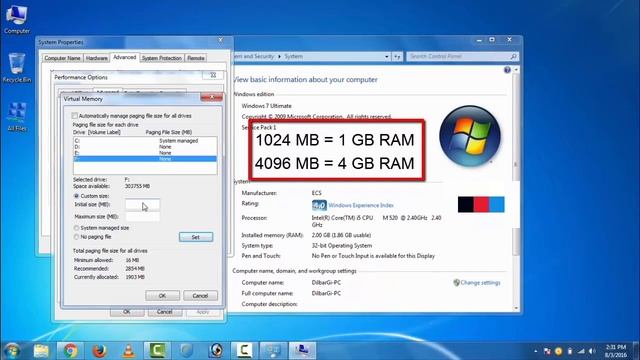Screen dimensions: 640x360
Task: Show hidden tray icons arrow
Action: coord(536,351)
